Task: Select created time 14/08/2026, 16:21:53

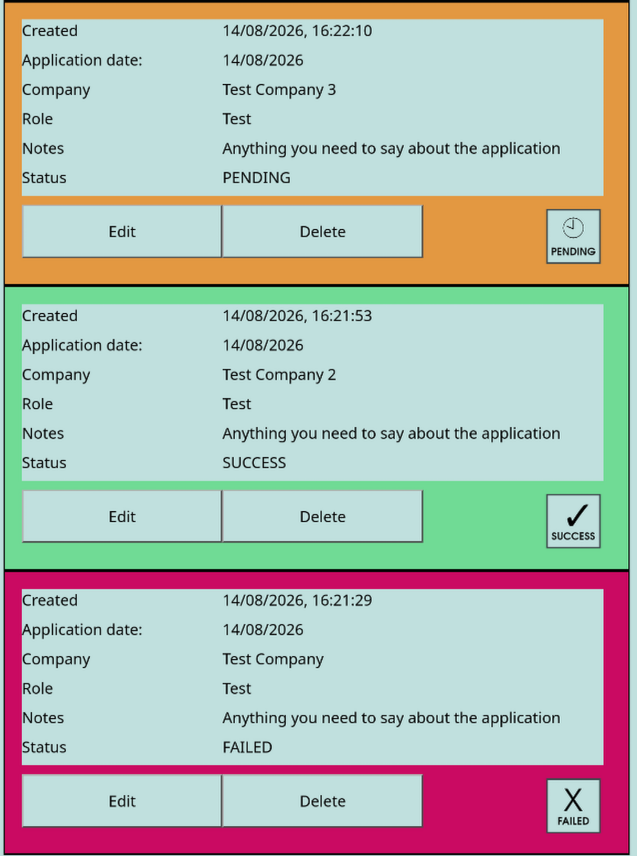Action: (x=297, y=316)
